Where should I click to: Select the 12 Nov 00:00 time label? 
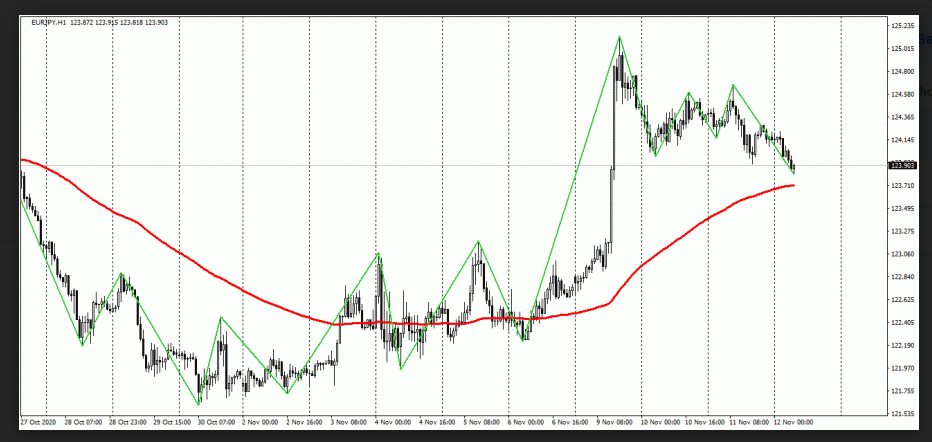[791, 422]
